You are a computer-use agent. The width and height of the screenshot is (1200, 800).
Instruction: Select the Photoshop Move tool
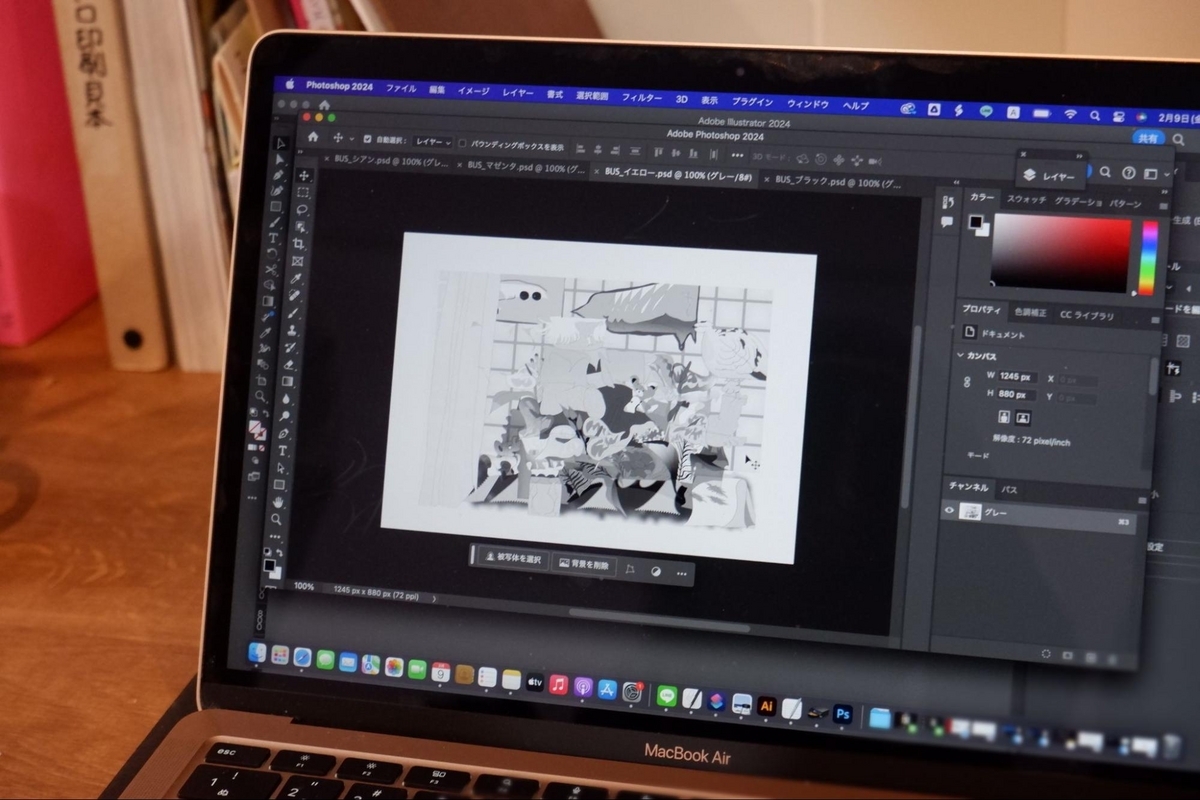pos(304,175)
